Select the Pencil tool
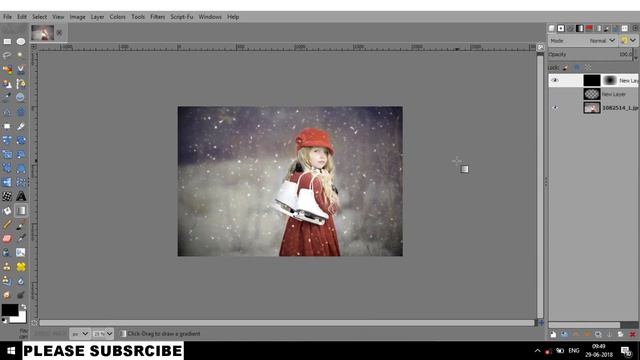 click(7, 224)
